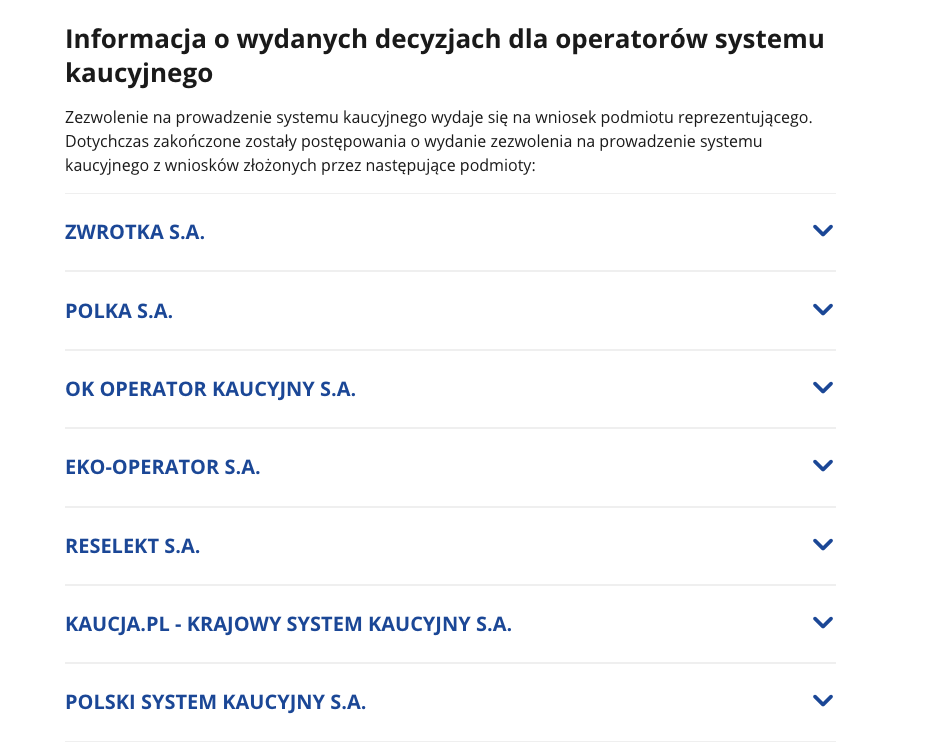Click the chevron icon beside ZWROTKA S.A.
Viewport: 934px width, 746px height.
point(823,231)
